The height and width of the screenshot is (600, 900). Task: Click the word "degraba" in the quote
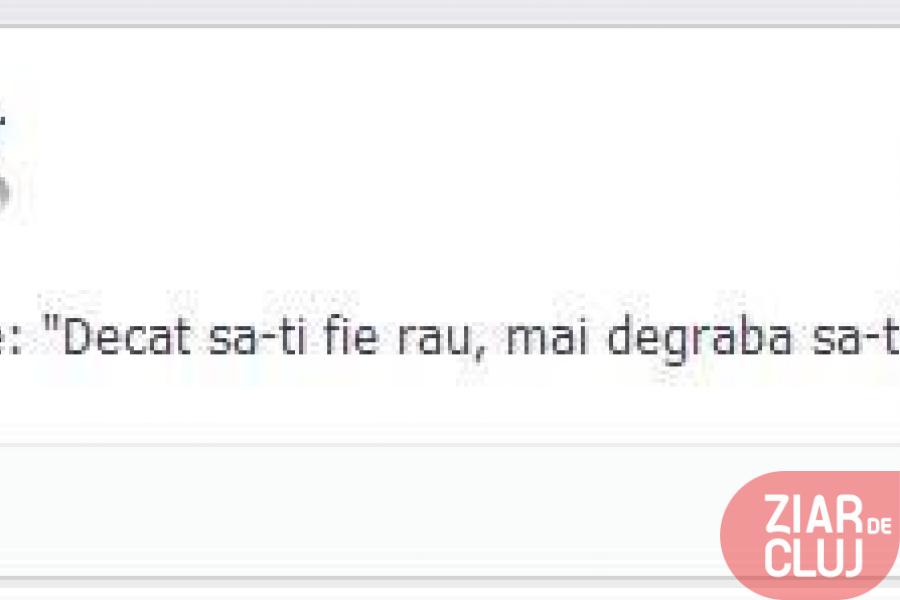(x=700, y=340)
